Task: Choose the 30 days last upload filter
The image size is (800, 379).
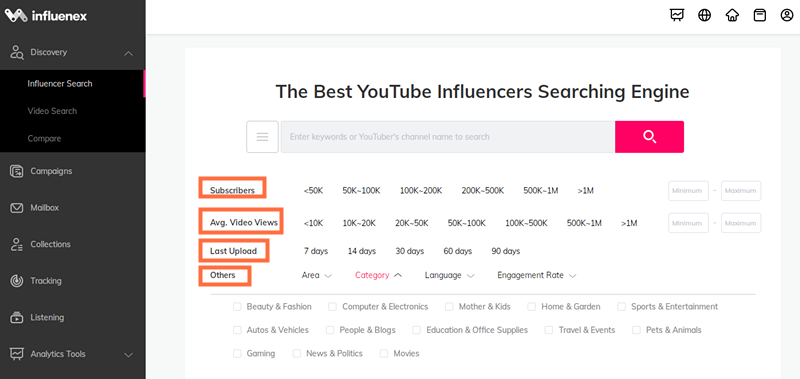Action: coord(409,251)
